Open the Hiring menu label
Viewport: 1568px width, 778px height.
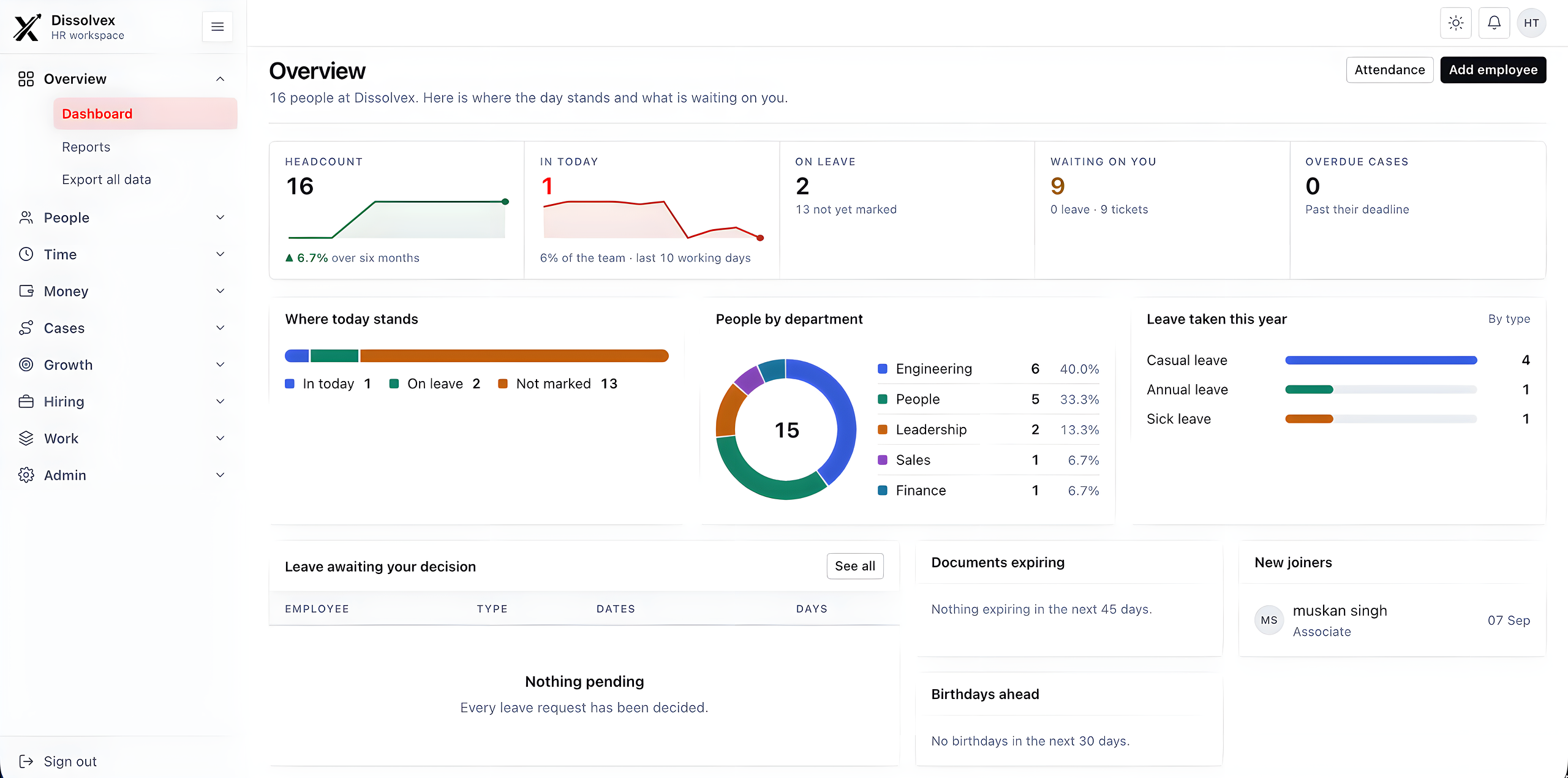click(64, 401)
